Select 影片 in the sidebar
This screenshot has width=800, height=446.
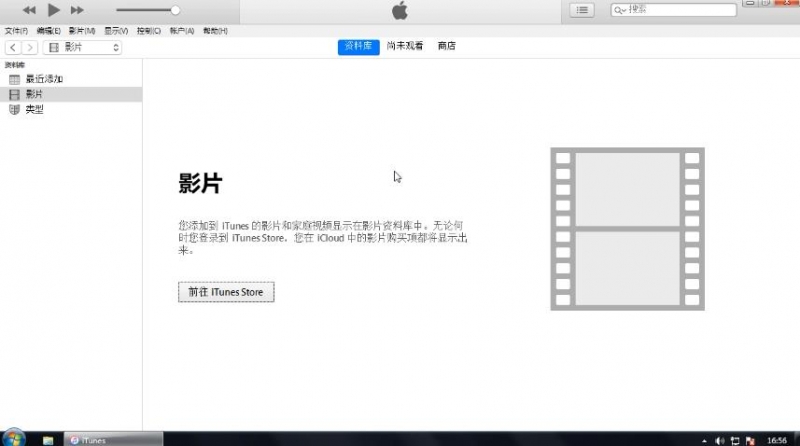tap(71, 94)
